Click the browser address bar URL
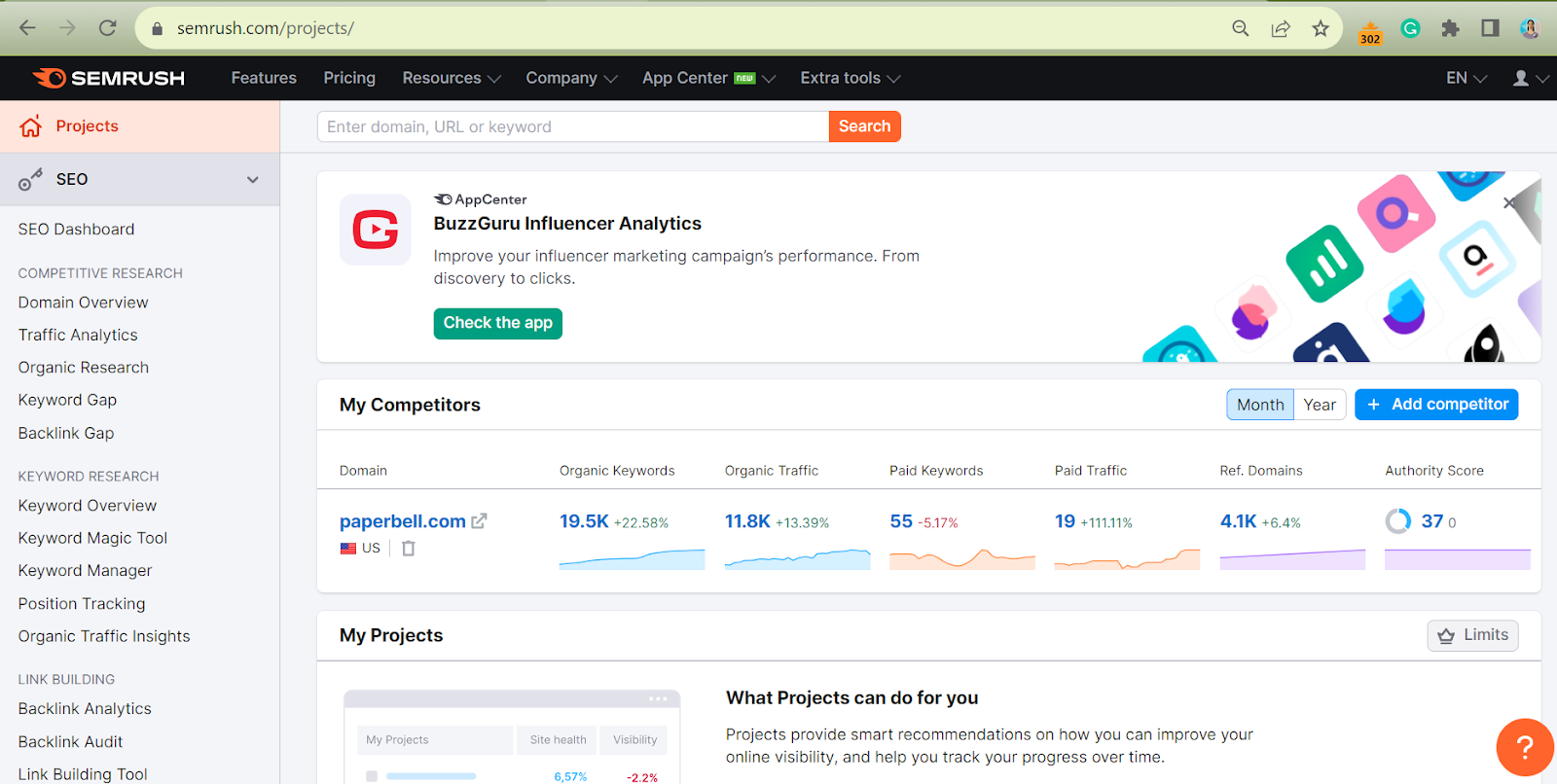The width and height of the screenshot is (1557, 784). click(x=266, y=28)
